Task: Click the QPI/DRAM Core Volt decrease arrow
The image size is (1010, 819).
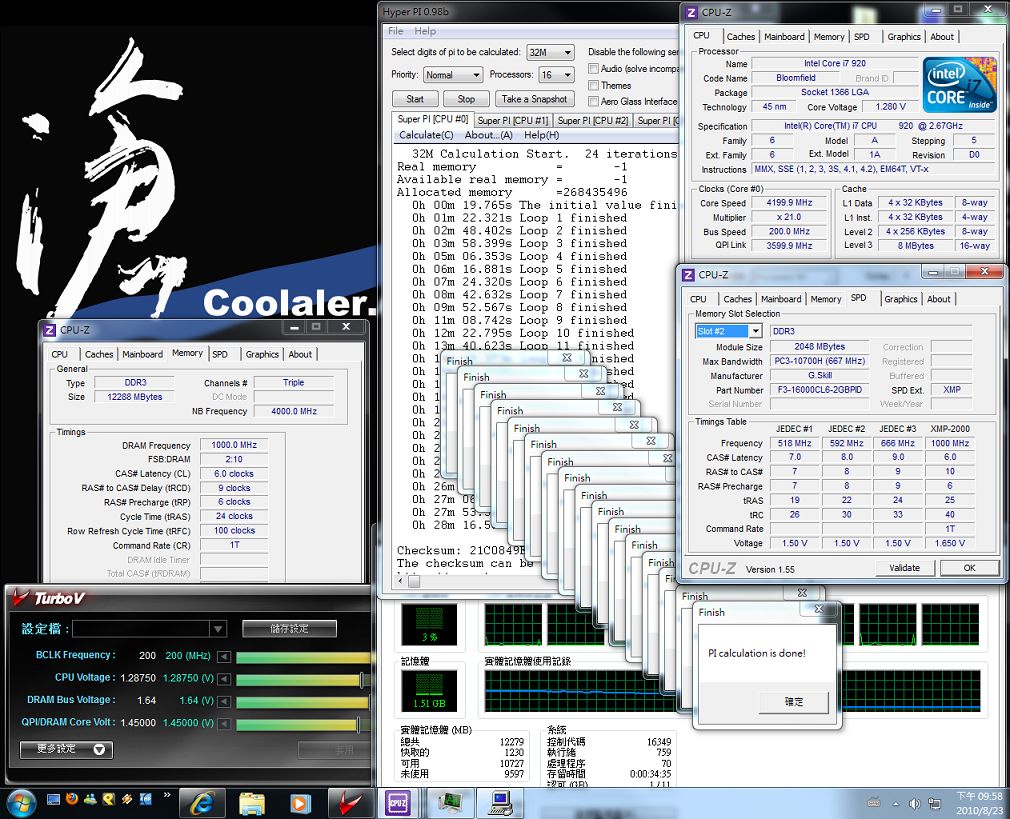Action: click(224, 724)
